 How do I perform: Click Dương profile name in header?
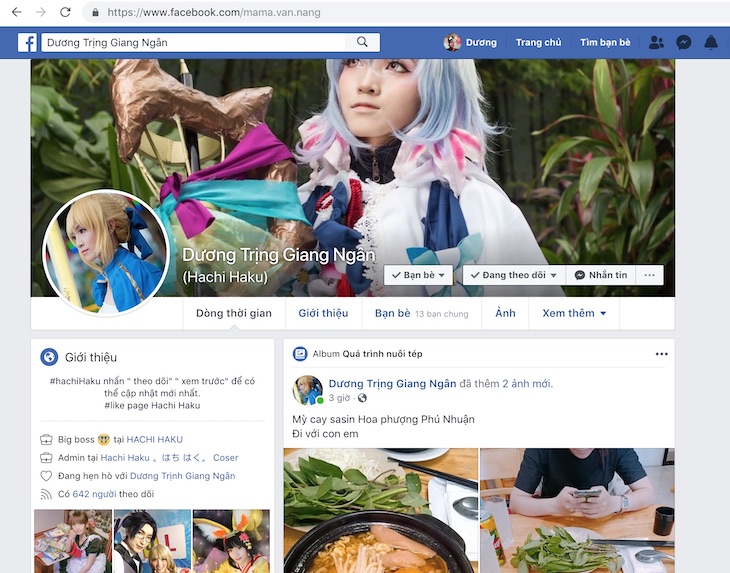pyautogui.click(x=481, y=42)
